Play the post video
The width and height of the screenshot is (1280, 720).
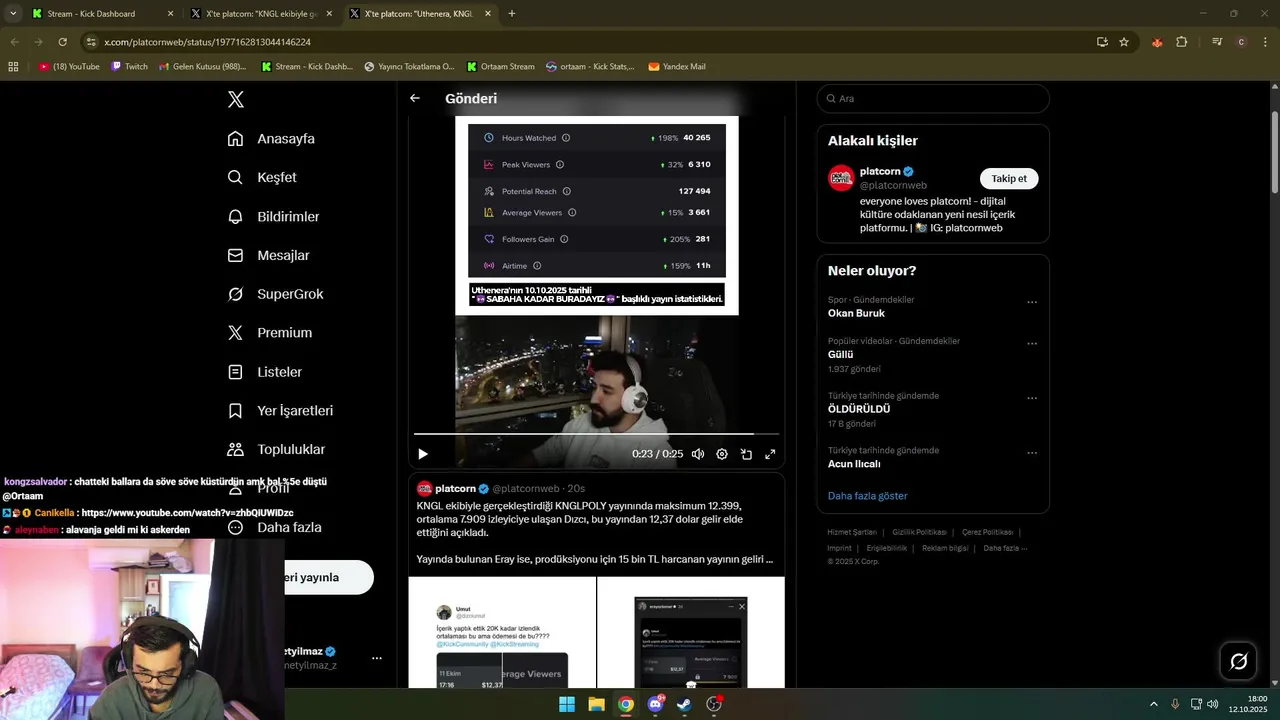click(423, 454)
